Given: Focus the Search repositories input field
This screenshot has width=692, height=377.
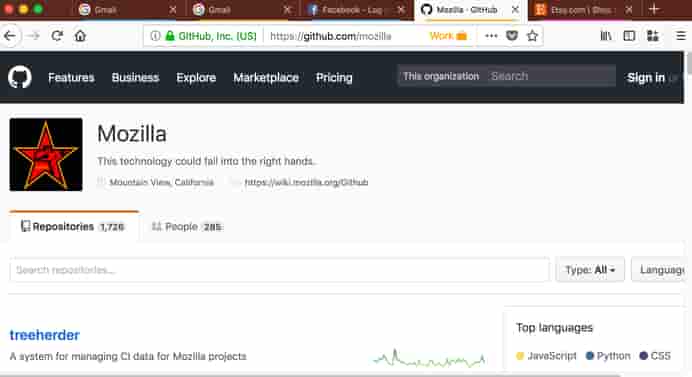Looking at the screenshot, I should [x=279, y=269].
